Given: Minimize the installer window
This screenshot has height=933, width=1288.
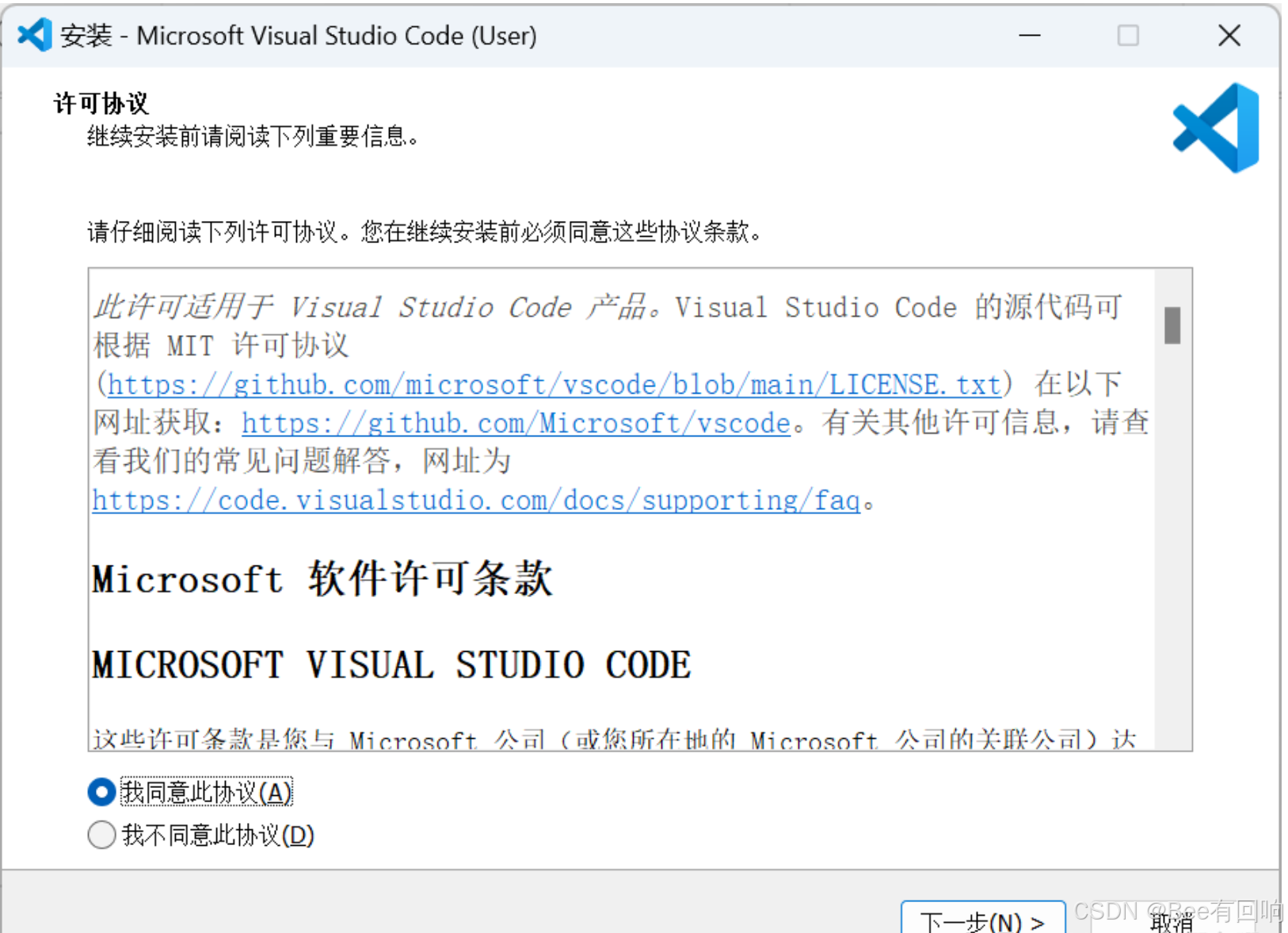Looking at the screenshot, I should (1028, 35).
